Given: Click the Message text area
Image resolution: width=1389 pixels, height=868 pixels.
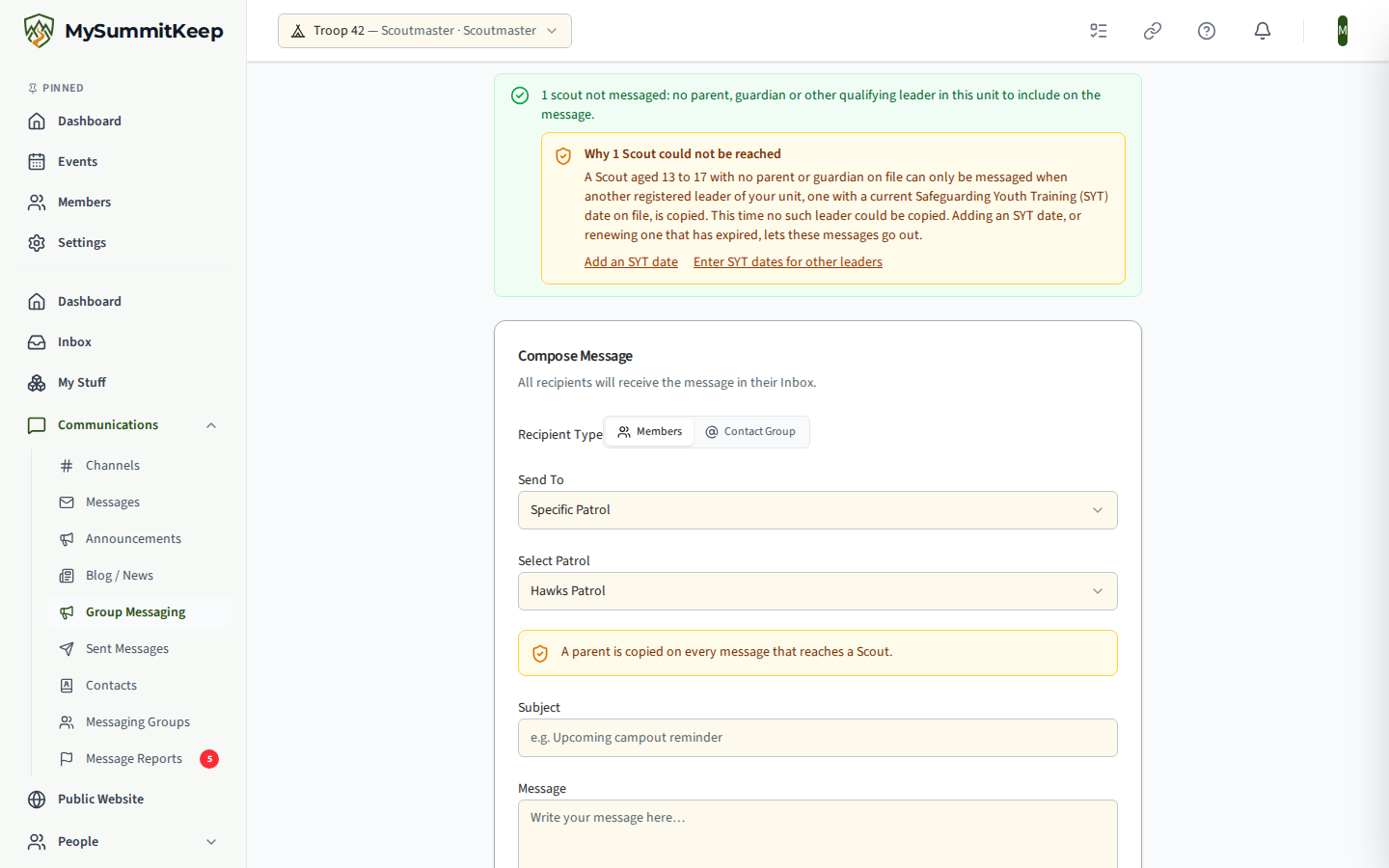Looking at the screenshot, I should [x=818, y=834].
